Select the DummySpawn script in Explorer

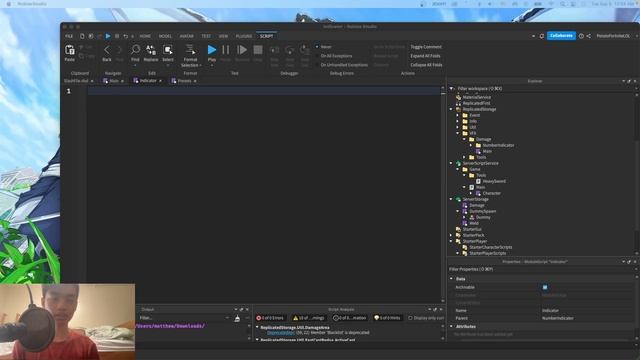pyautogui.click(x=482, y=211)
